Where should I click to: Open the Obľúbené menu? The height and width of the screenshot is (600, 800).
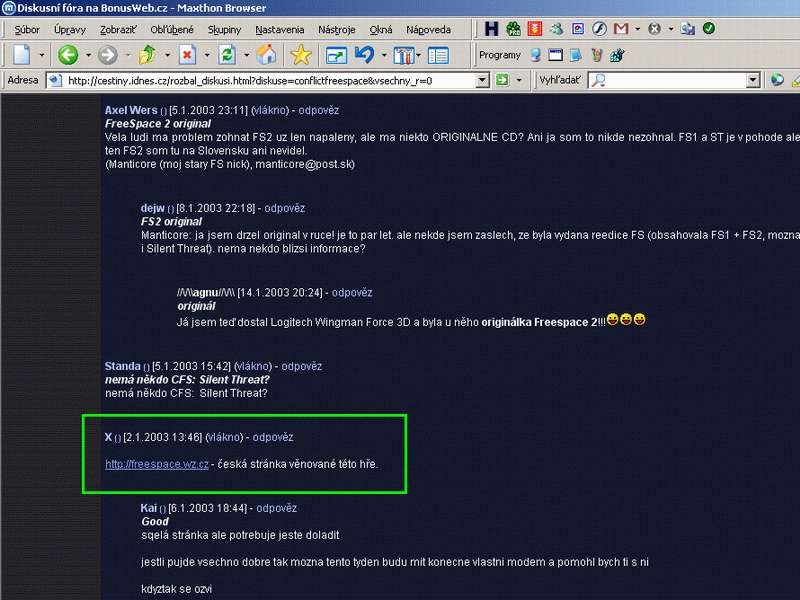(172, 30)
